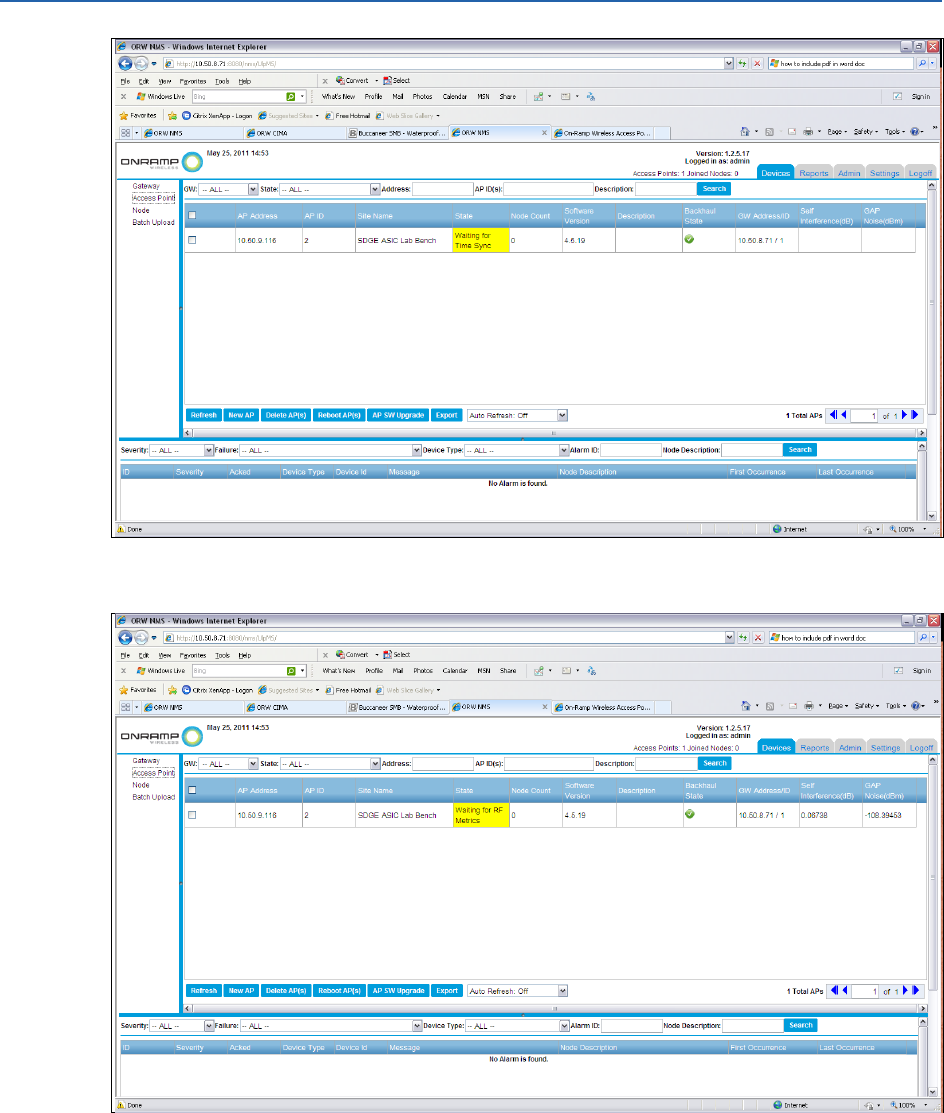The width and height of the screenshot is (944, 1113).
Task: Click the Home icon in lower window command bar
Action: coord(745,706)
